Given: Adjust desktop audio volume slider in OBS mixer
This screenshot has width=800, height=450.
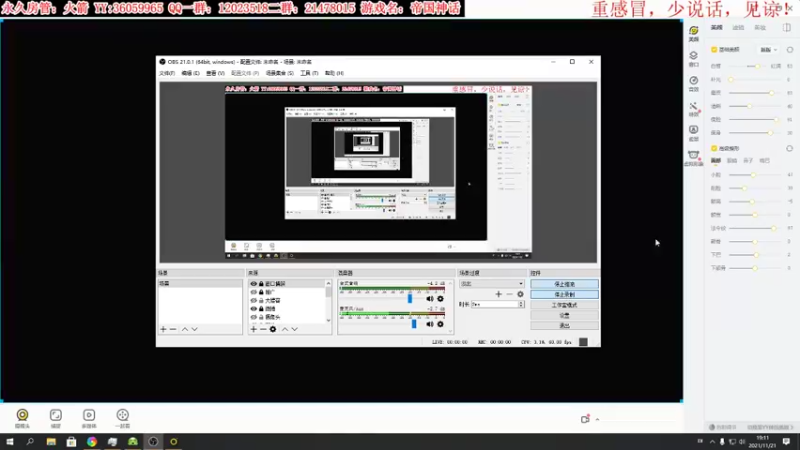Looking at the screenshot, I should pos(391,299).
